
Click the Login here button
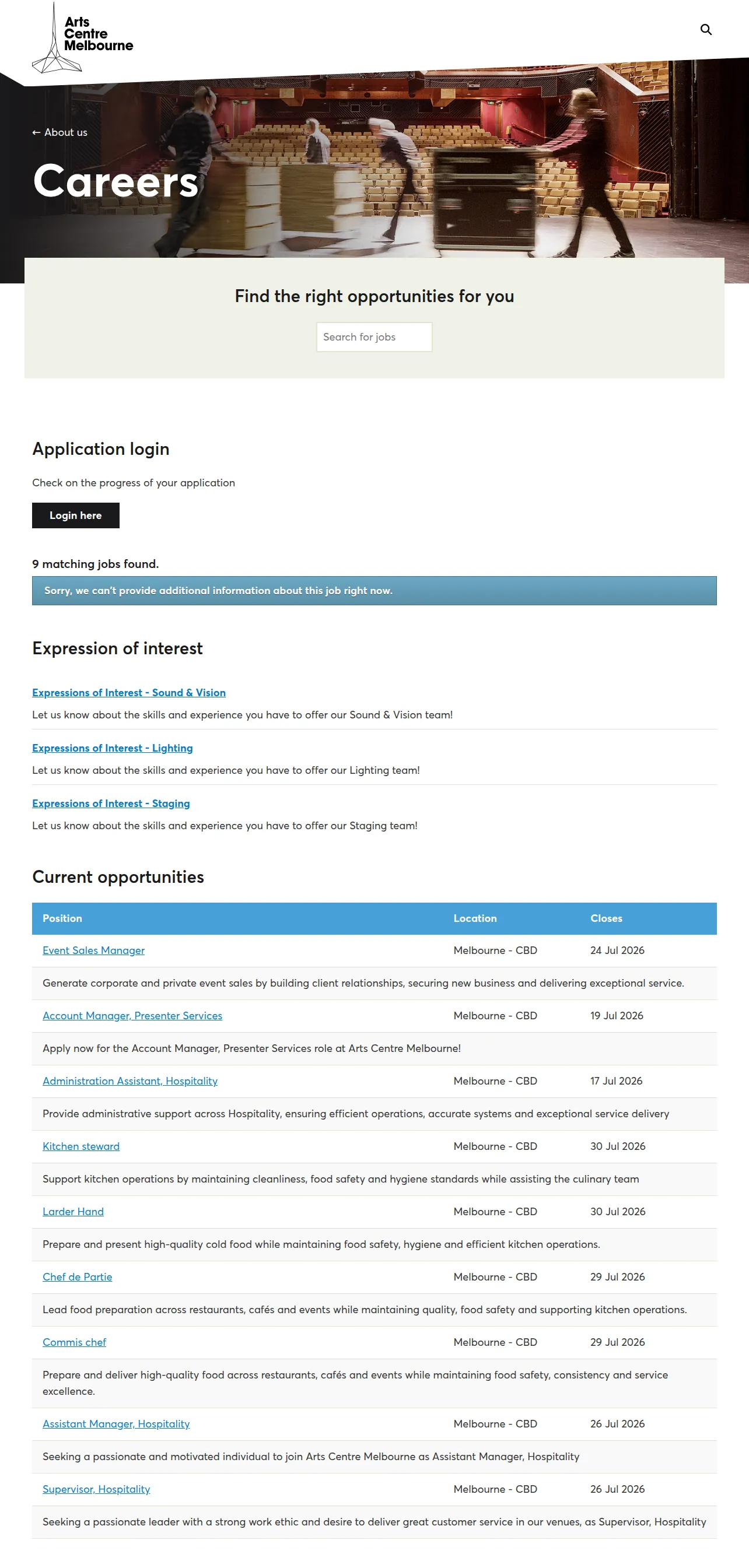(x=75, y=515)
